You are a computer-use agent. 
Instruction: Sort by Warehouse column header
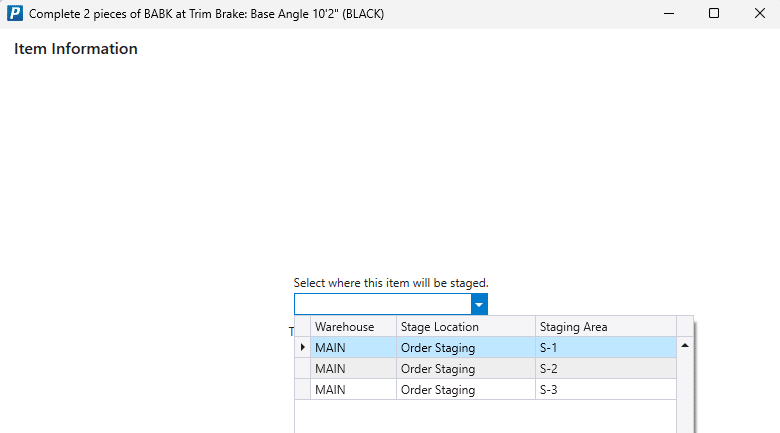[x=352, y=327]
